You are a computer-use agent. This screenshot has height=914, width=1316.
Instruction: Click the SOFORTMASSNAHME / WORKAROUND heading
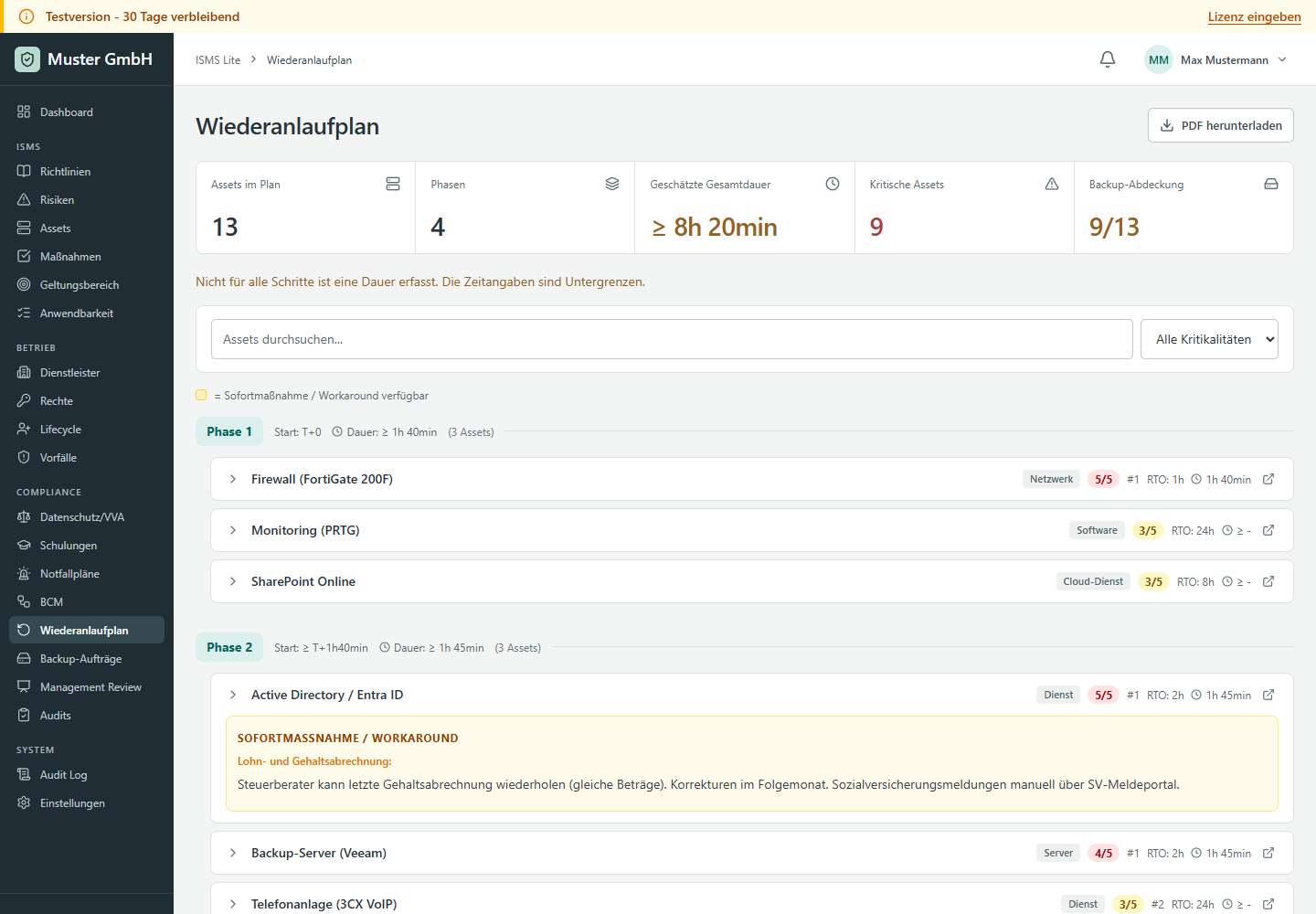point(347,738)
